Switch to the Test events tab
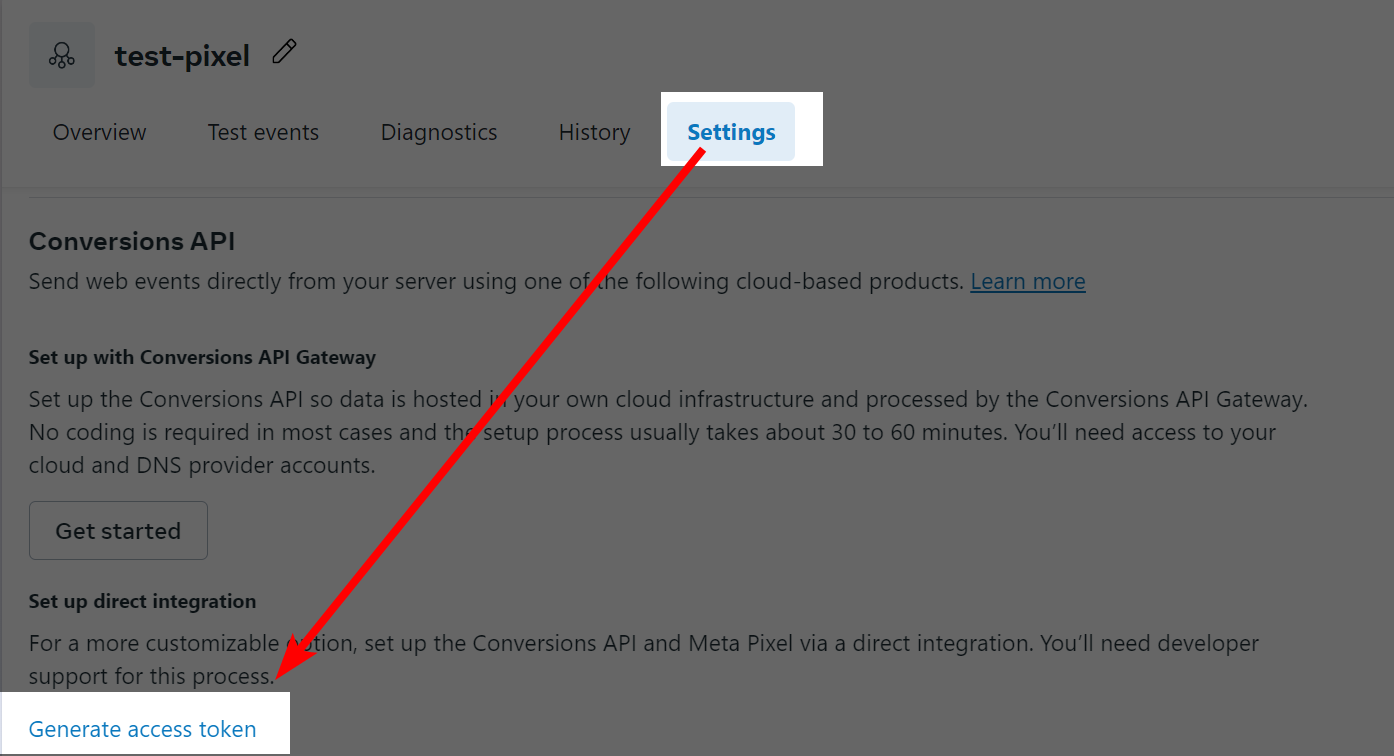This screenshot has width=1394, height=756. click(x=263, y=132)
